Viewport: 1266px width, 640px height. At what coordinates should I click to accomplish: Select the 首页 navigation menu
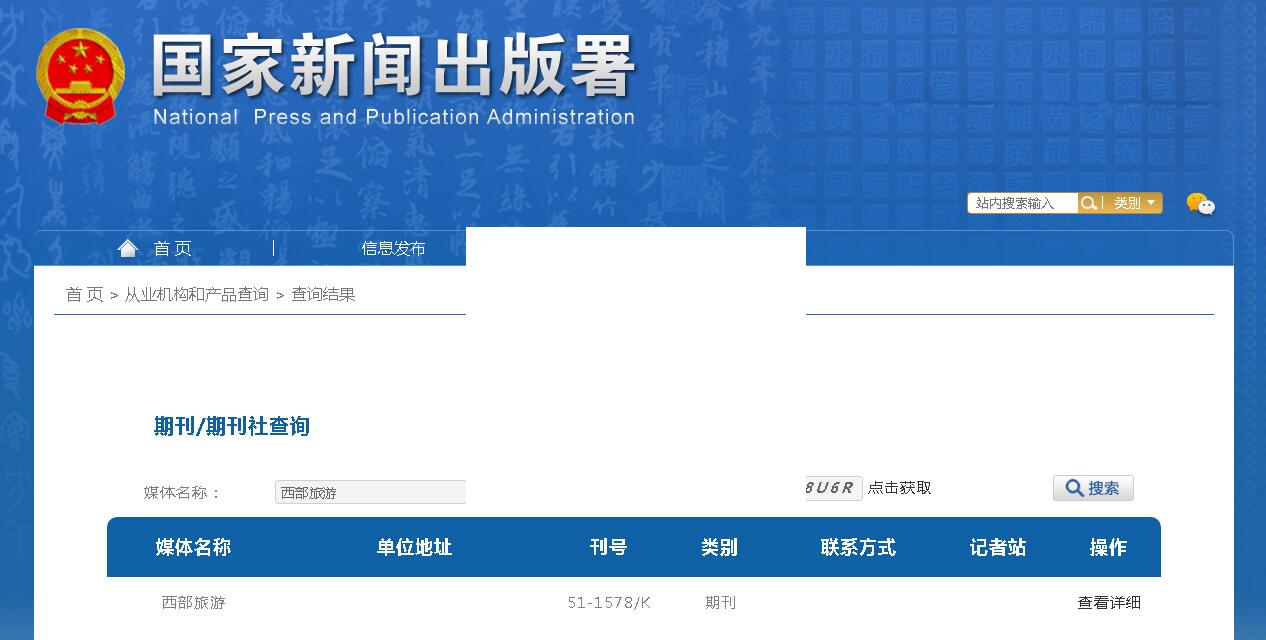coord(172,248)
